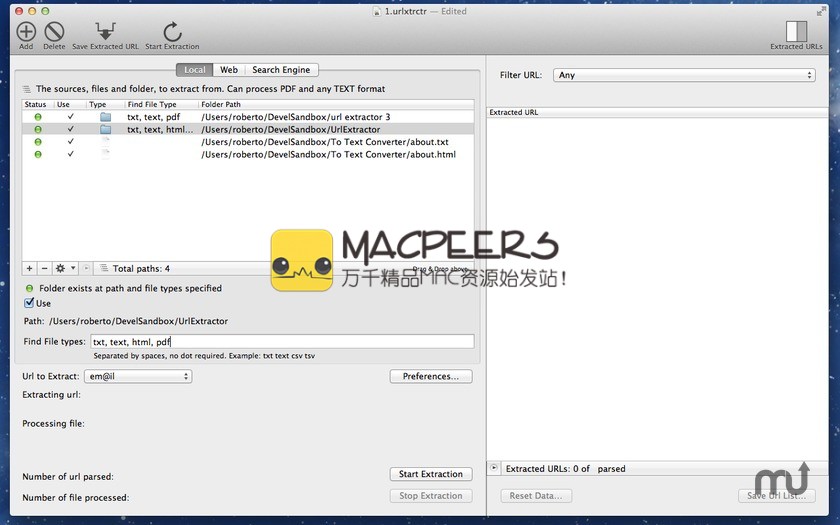Click the Preferences... button

pos(431,376)
